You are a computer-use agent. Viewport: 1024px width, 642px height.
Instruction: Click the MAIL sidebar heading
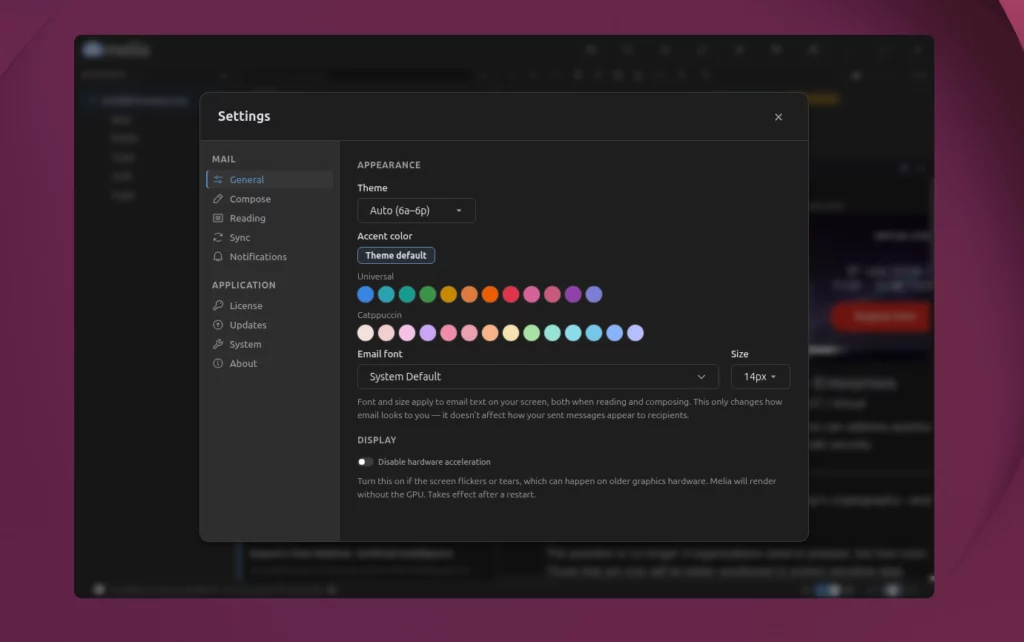point(223,159)
